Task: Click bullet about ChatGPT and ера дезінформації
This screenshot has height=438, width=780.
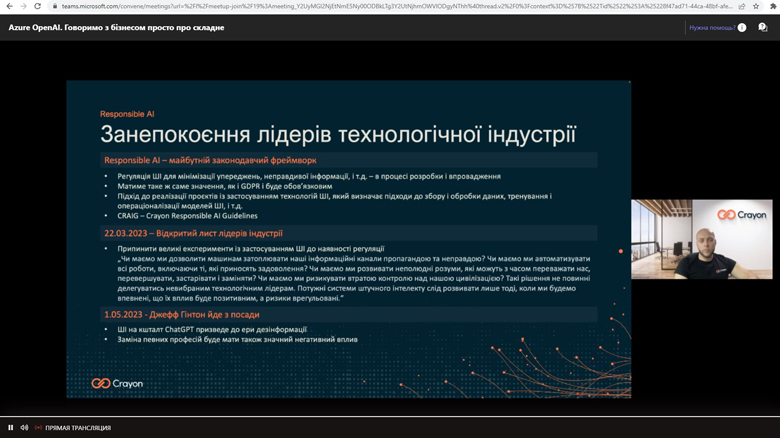Action: [x=212, y=329]
